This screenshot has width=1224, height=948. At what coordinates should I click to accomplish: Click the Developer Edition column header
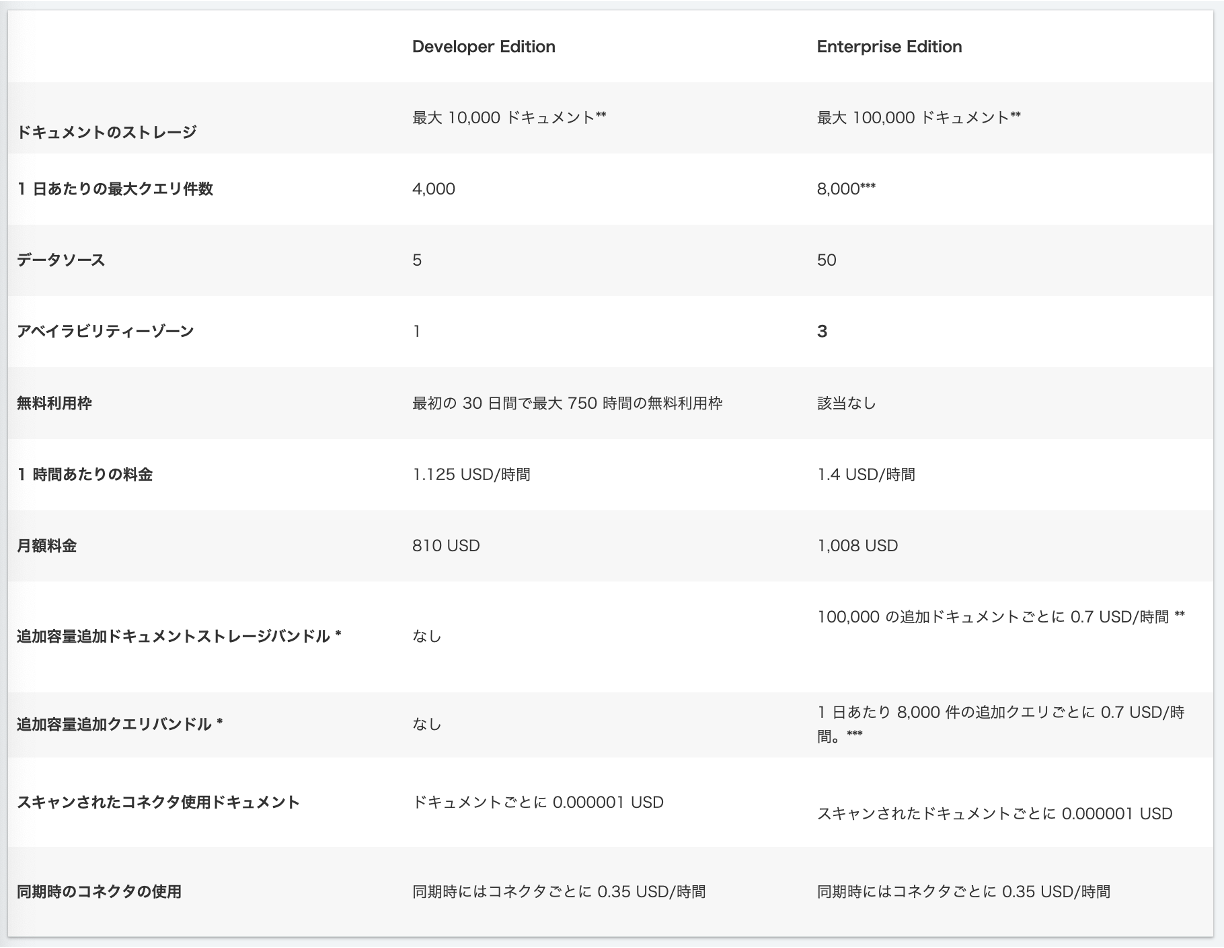(x=484, y=47)
